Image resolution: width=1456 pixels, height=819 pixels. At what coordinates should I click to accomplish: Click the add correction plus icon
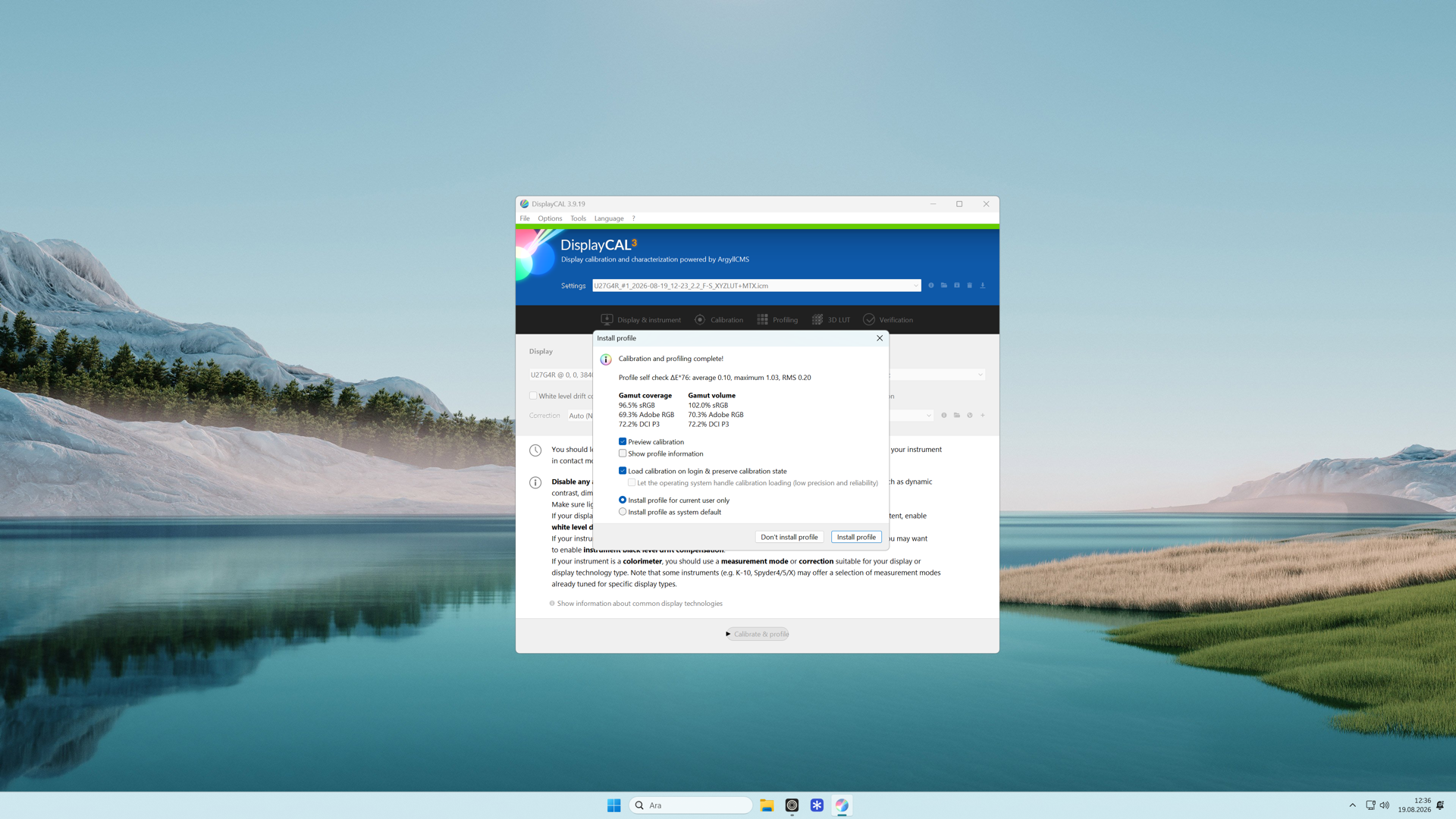(983, 416)
